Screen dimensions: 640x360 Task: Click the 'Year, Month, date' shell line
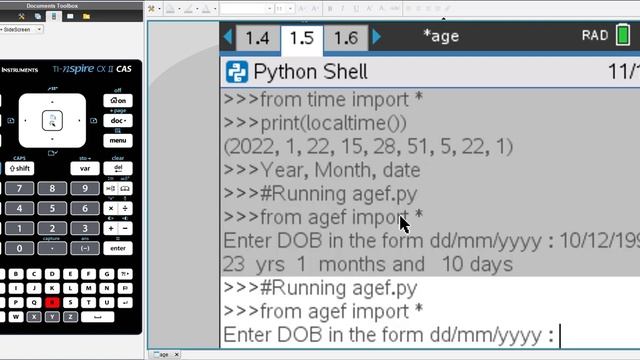[322, 170]
